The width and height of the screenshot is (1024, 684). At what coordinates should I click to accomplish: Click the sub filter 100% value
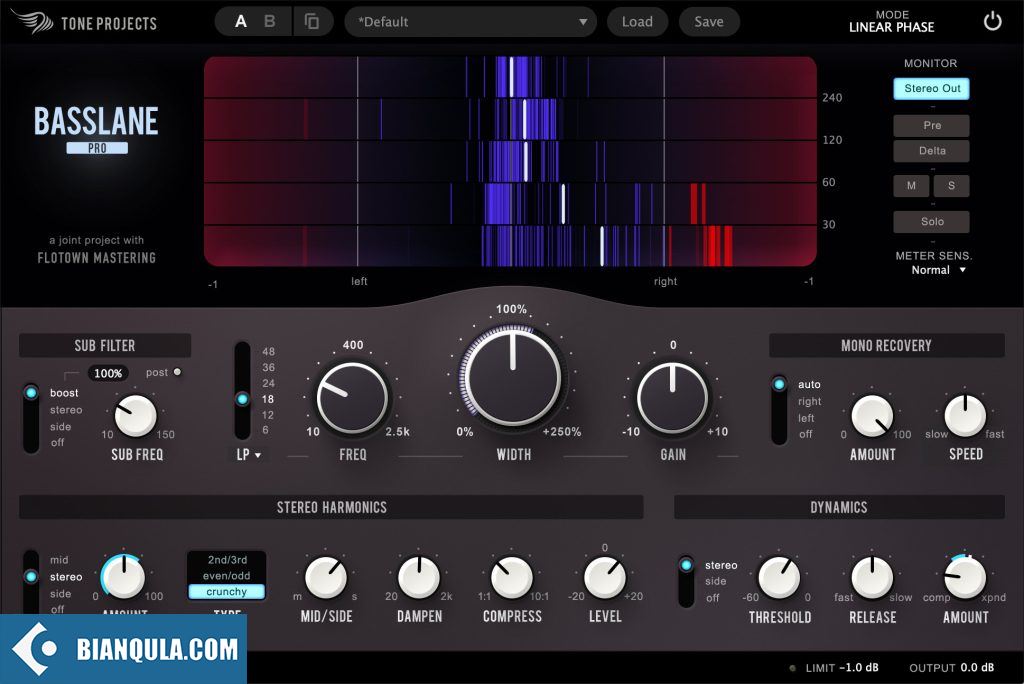(x=108, y=373)
